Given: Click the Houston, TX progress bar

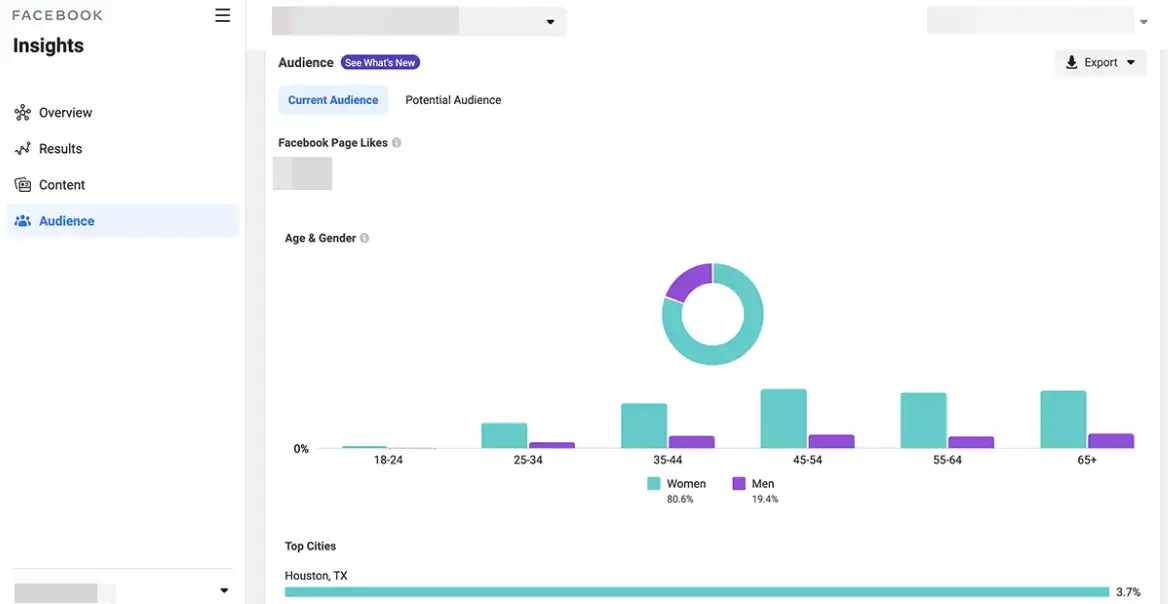Looking at the screenshot, I should pos(695,591).
